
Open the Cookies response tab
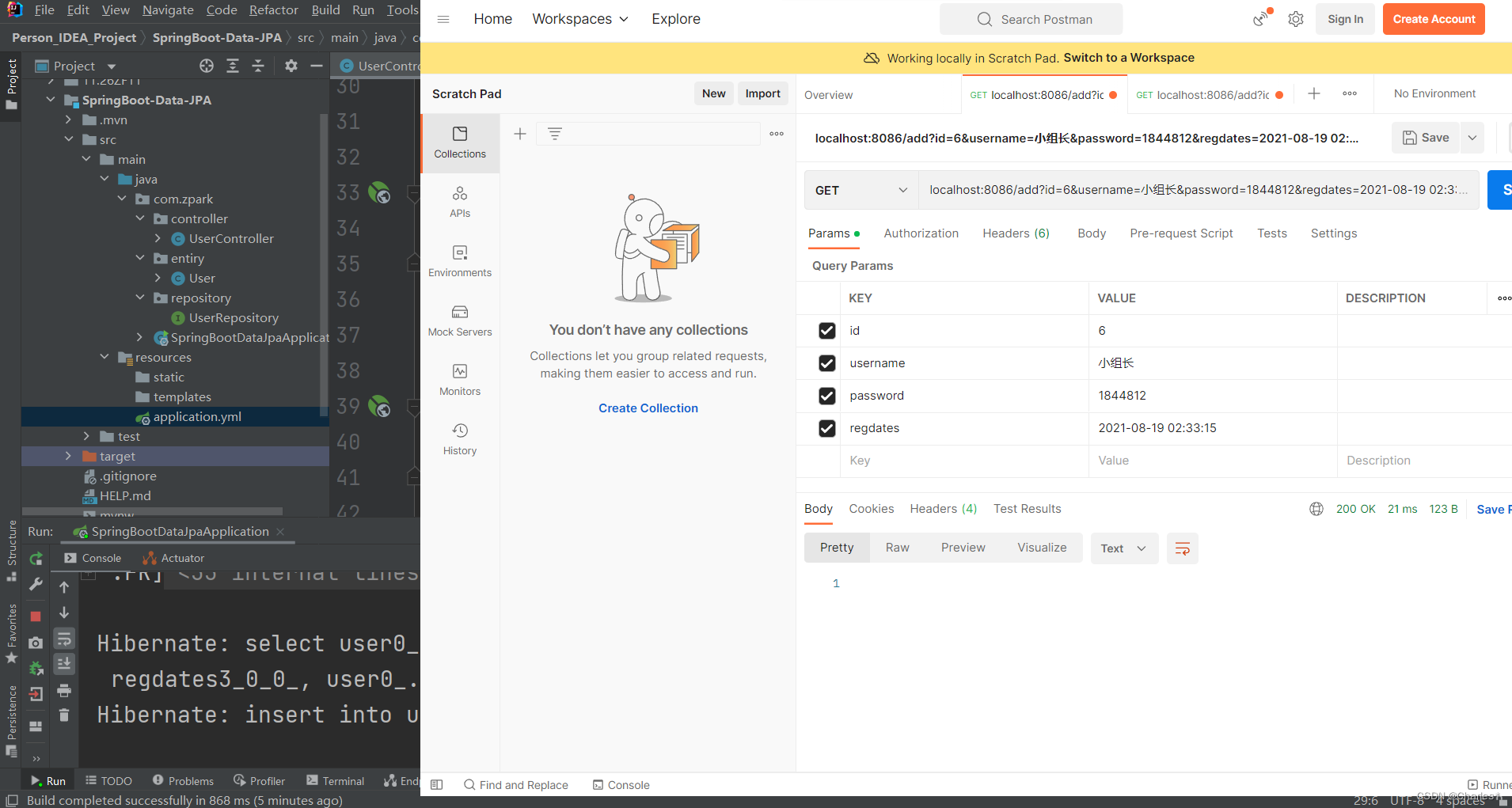pyautogui.click(x=871, y=509)
